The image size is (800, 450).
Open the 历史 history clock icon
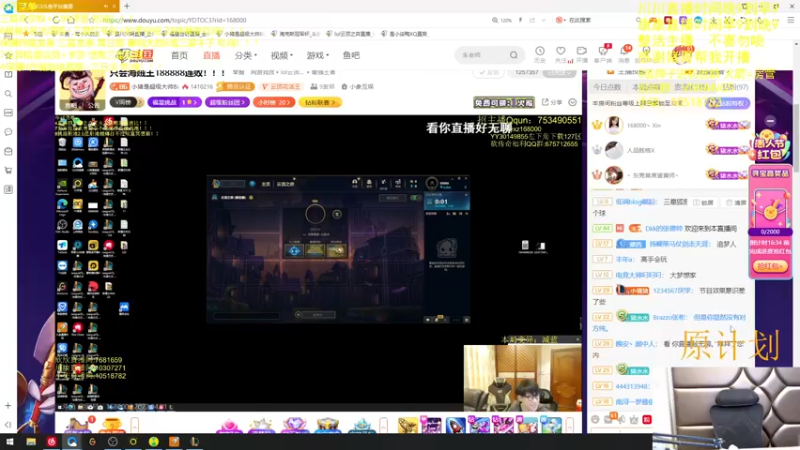tap(540, 54)
